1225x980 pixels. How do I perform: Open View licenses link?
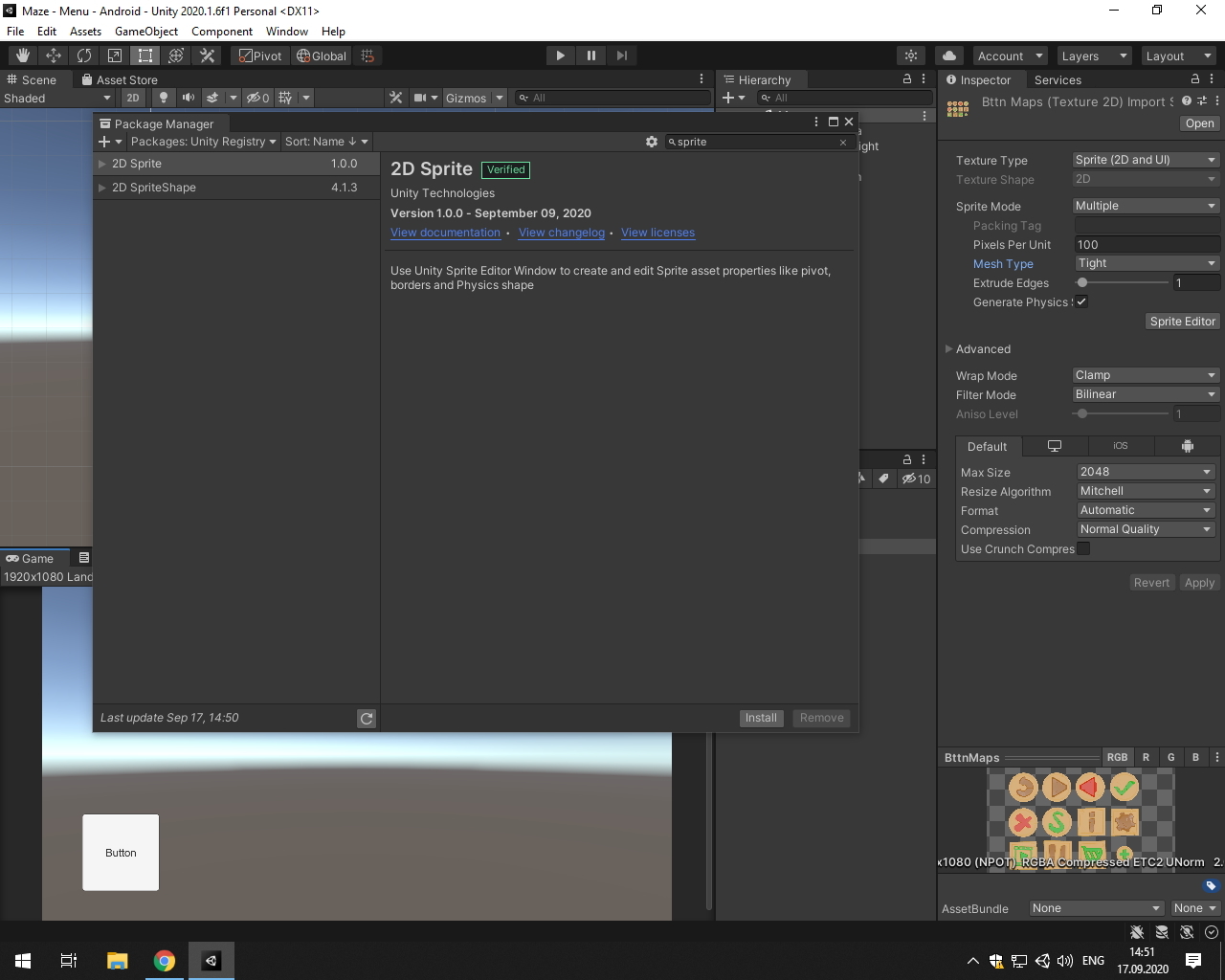coord(657,233)
